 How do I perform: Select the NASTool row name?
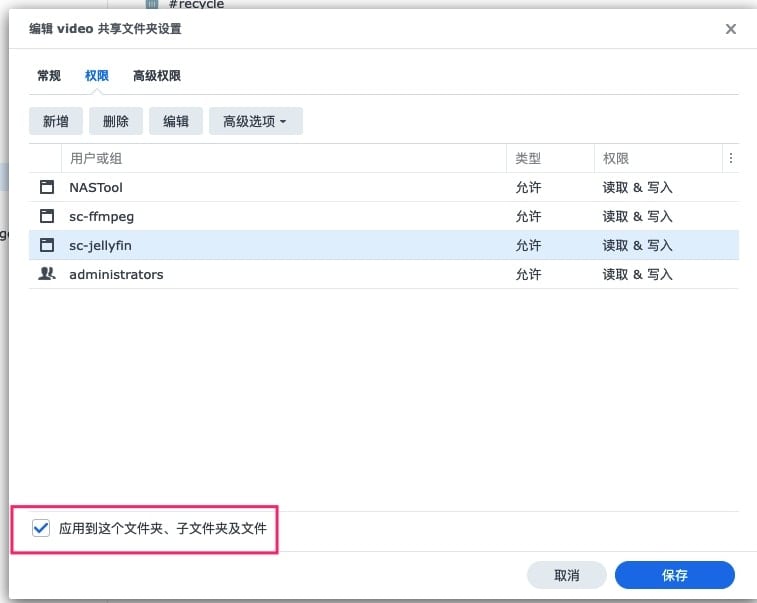pos(96,187)
